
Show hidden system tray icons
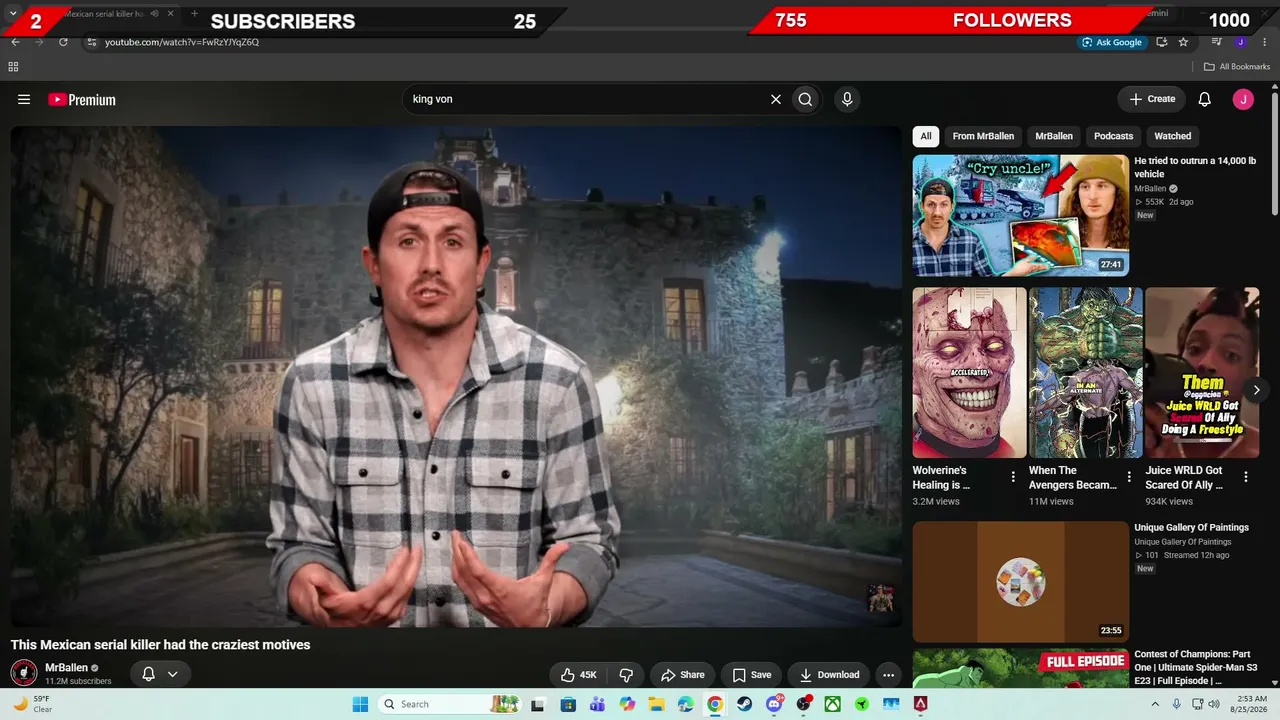pyautogui.click(x=1156, y=704)
